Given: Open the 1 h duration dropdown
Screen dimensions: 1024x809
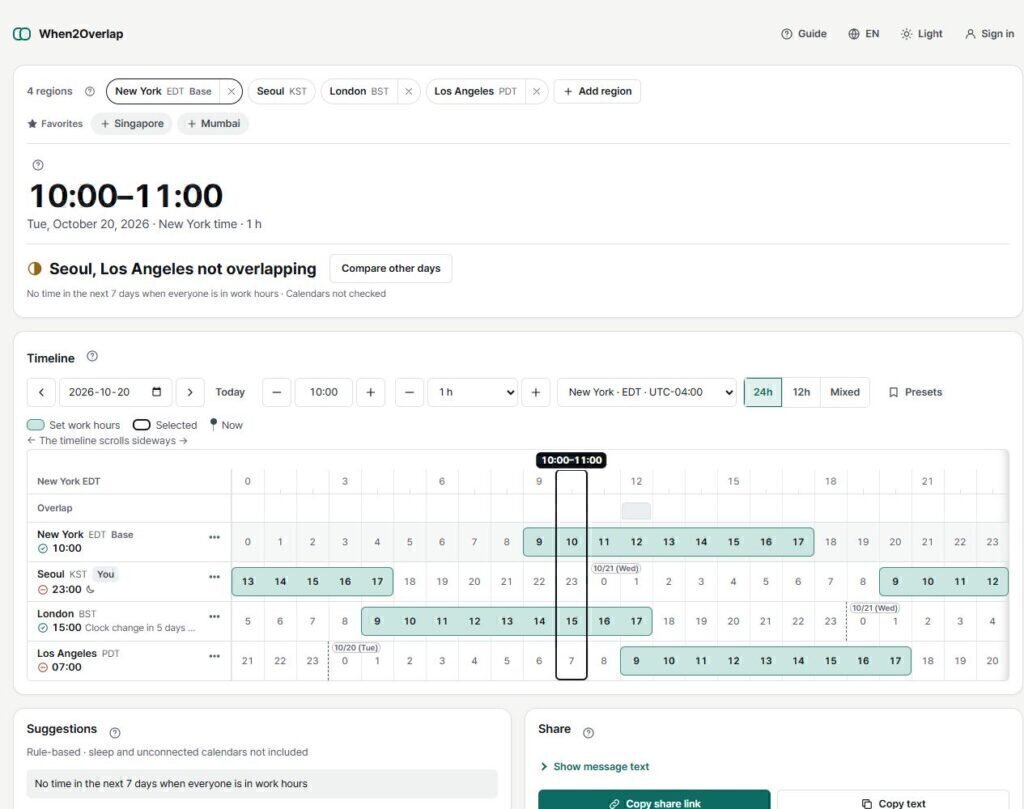Looking at the screenshot, I should click(x=473, y=392).
